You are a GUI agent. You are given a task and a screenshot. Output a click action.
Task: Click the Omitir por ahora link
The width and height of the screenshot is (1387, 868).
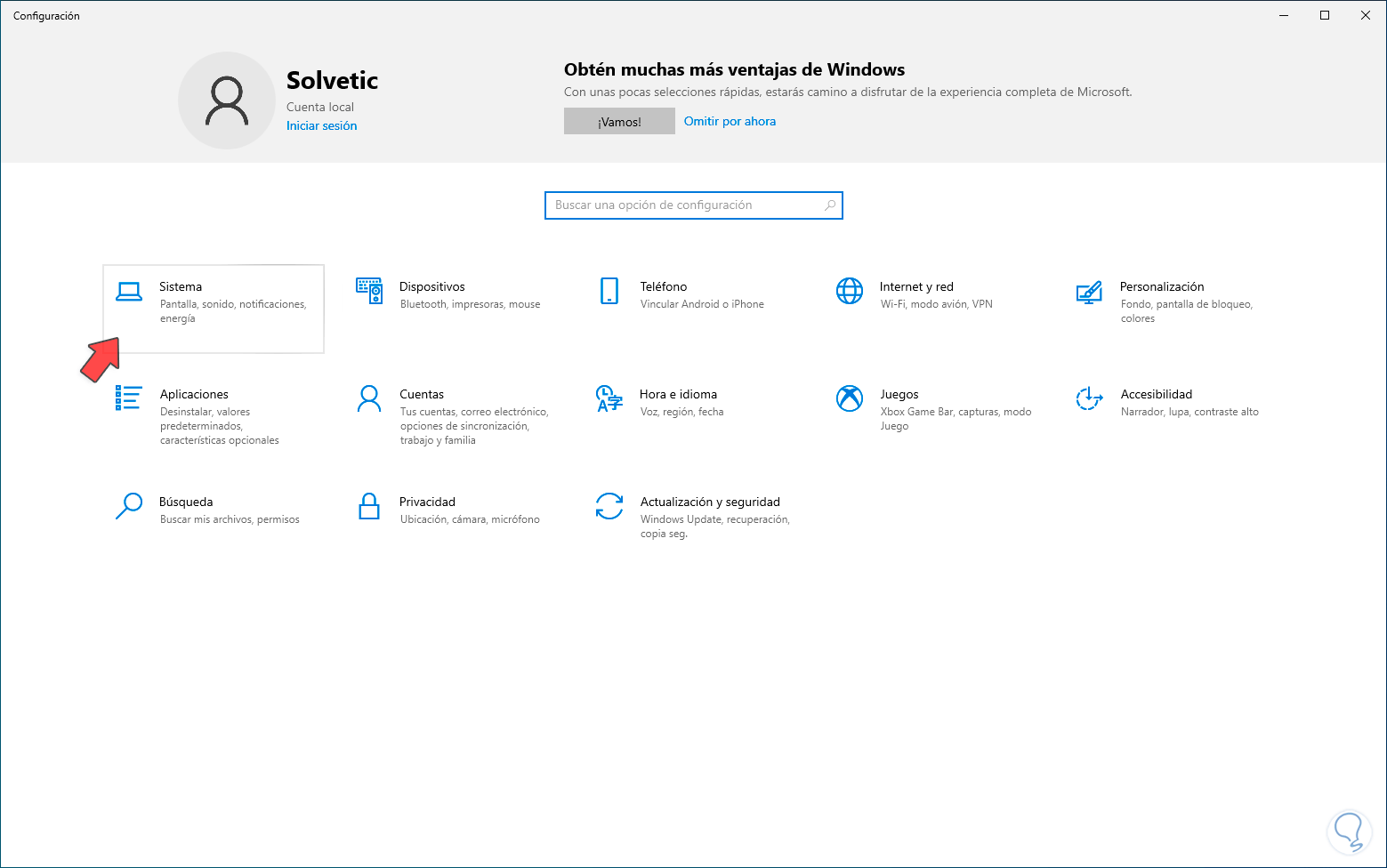point(730,121)
